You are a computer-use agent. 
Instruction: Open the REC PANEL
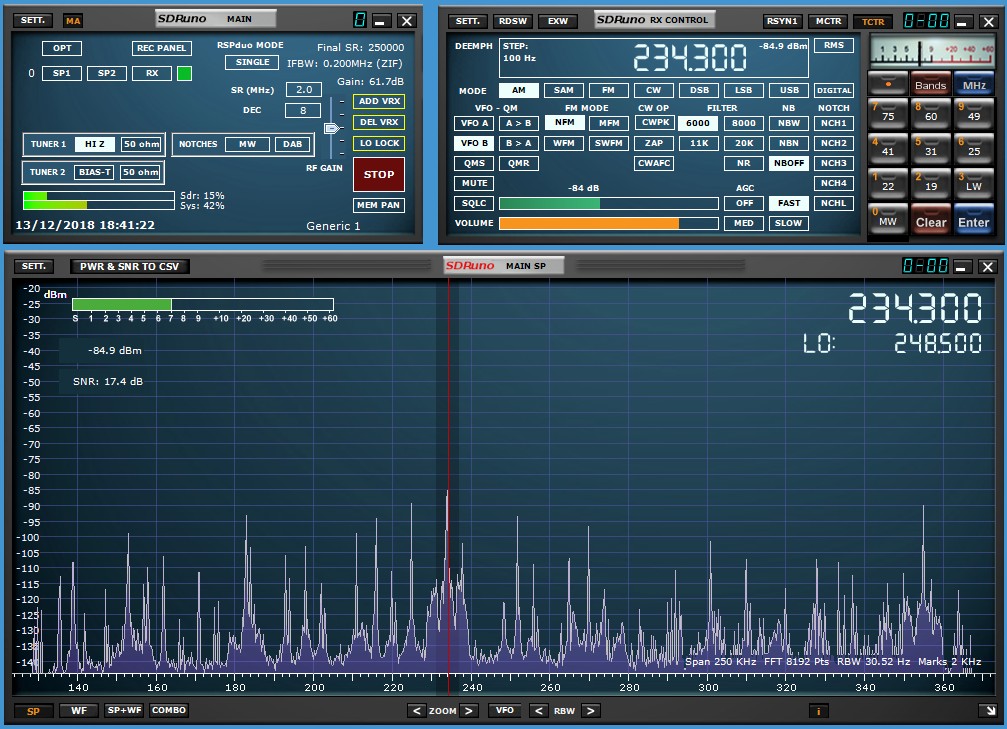tap(162, 48)
